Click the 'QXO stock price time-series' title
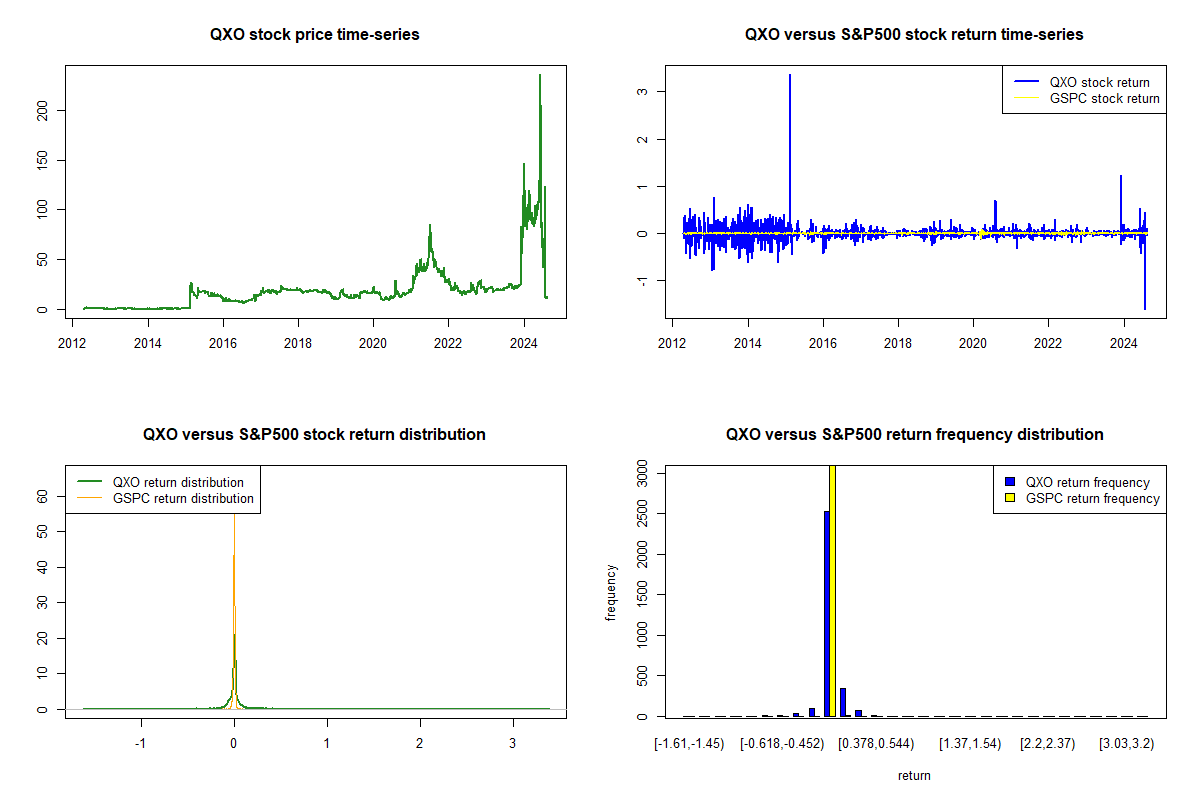The width and height of the screenshot is (1200, 800). click(314, 34)
